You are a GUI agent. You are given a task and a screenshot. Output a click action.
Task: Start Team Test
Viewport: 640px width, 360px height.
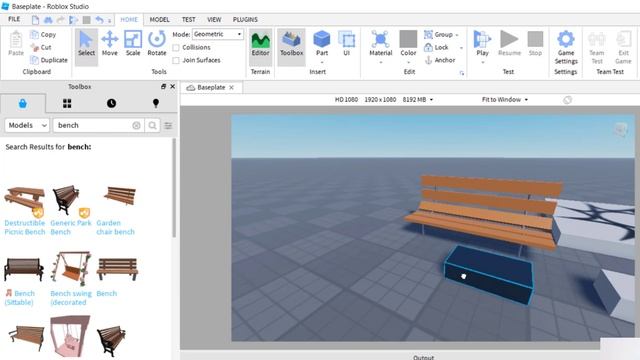coord(597,47)
